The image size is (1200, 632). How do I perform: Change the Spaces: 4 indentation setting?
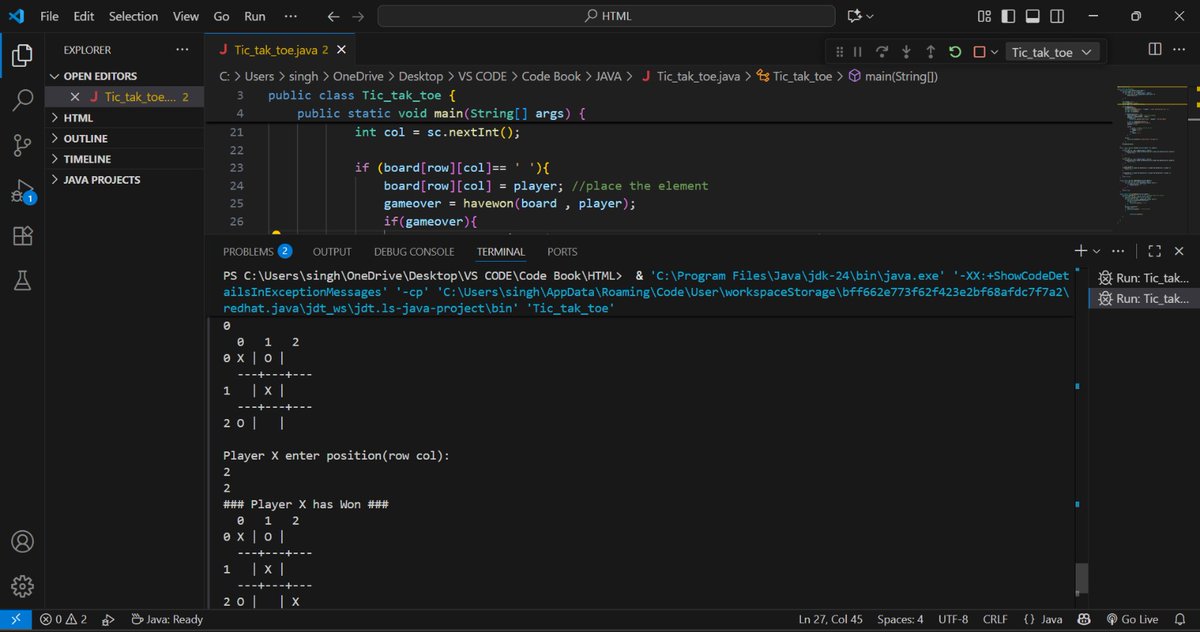coord(900,620)
